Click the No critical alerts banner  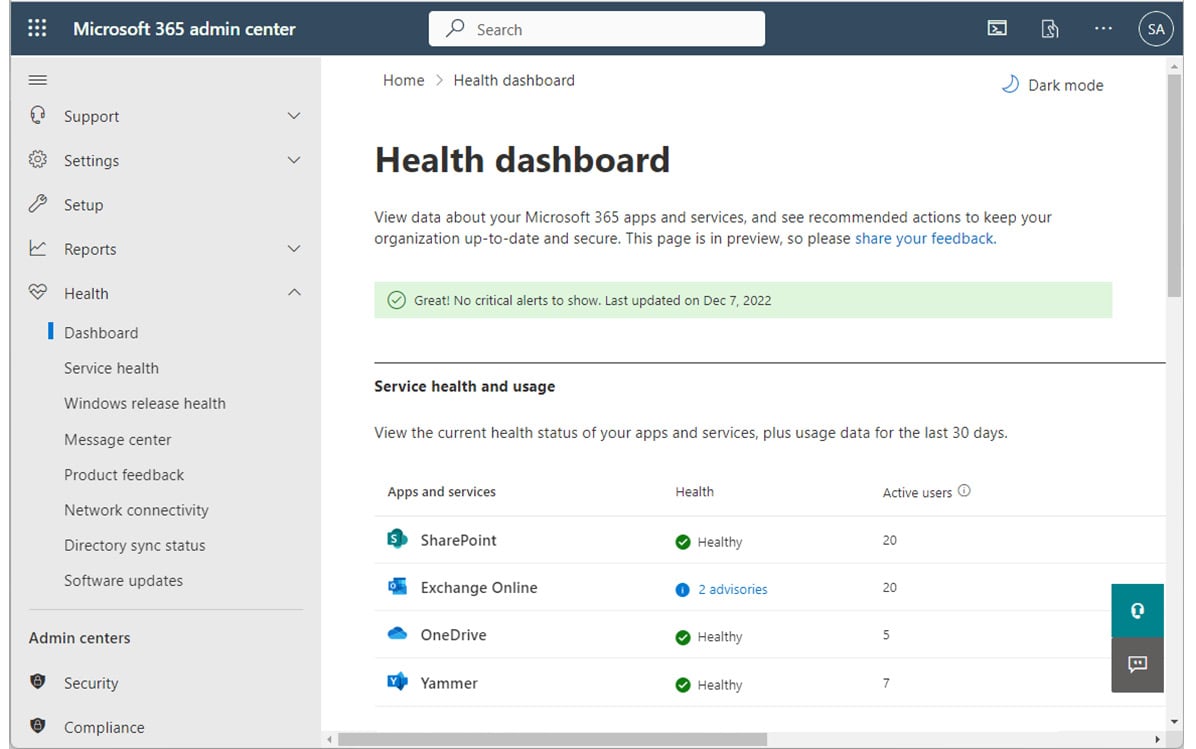point(743,300)
